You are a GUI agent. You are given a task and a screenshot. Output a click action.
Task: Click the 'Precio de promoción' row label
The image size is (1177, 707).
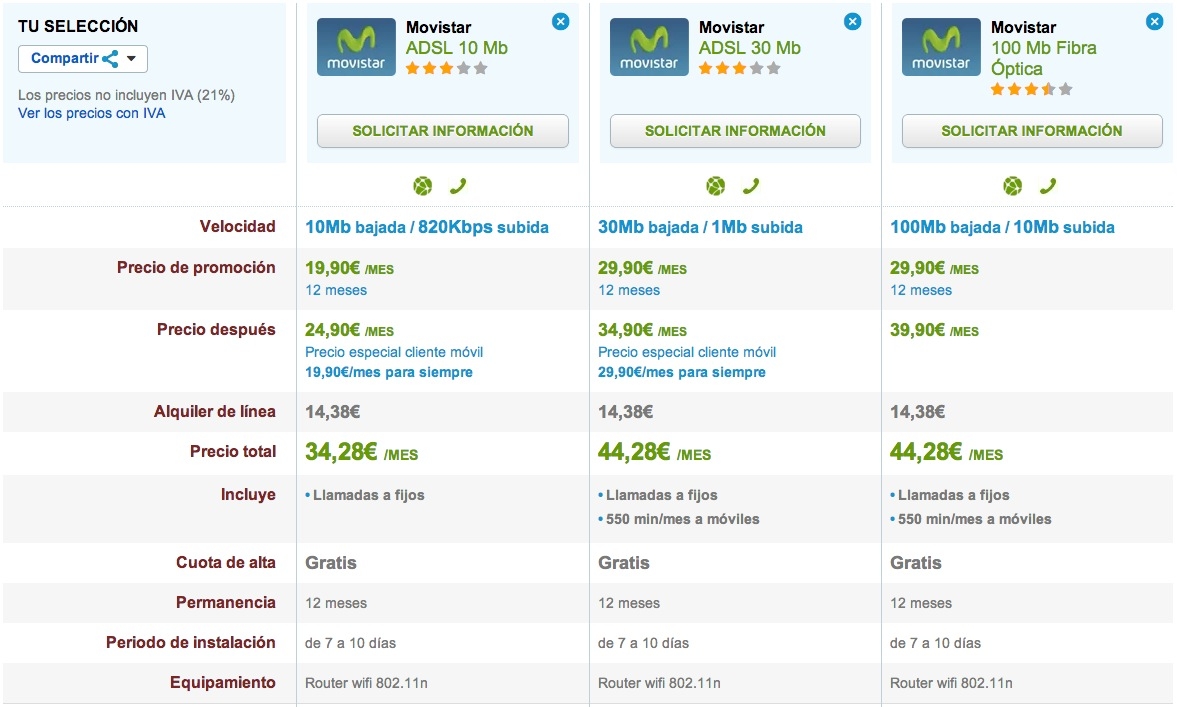click(x=196, y=268)
